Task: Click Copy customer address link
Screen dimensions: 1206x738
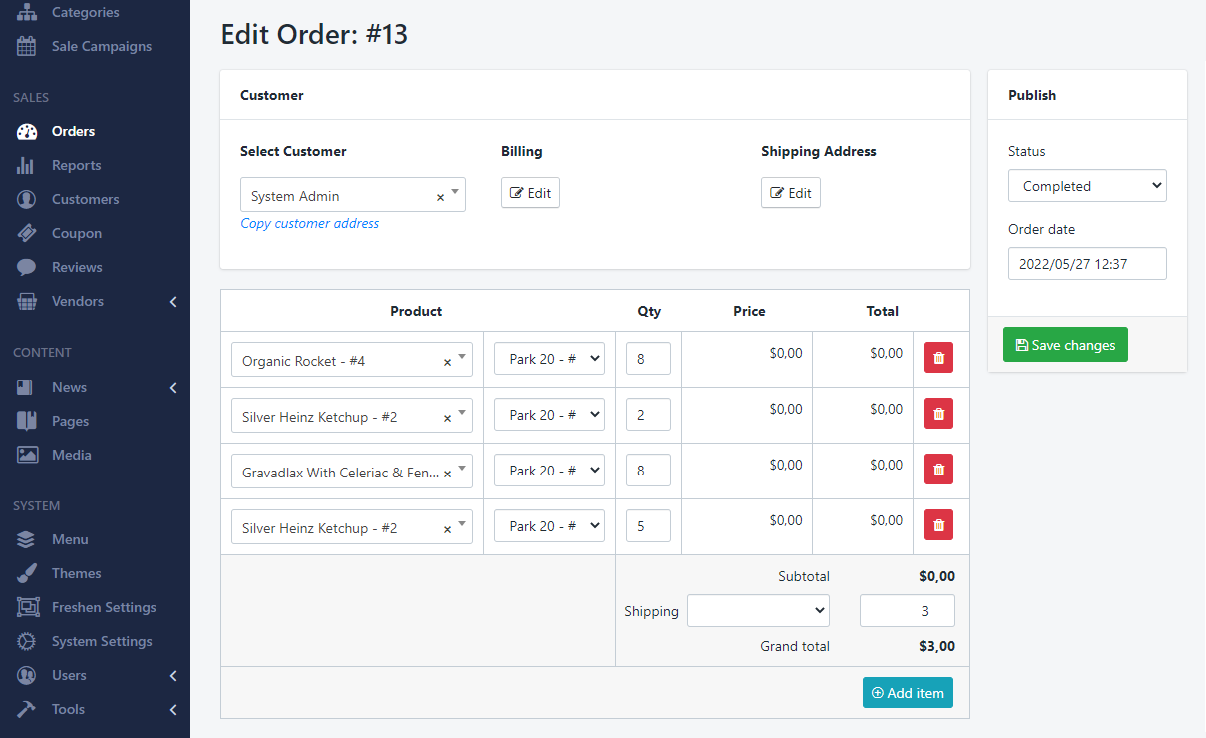Action: pyautogui.click(x=310, y=224)
